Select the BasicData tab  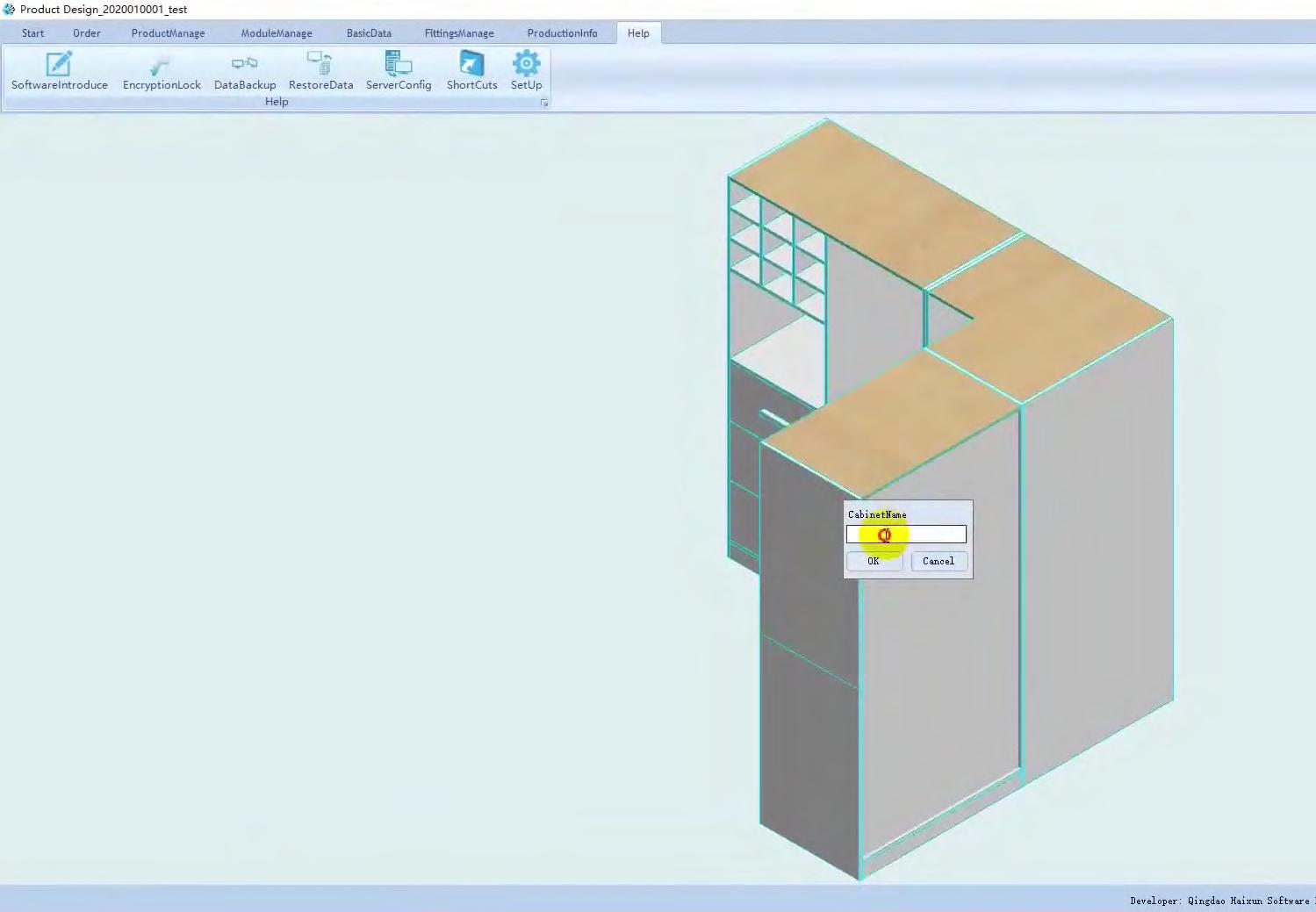(369, 33)
